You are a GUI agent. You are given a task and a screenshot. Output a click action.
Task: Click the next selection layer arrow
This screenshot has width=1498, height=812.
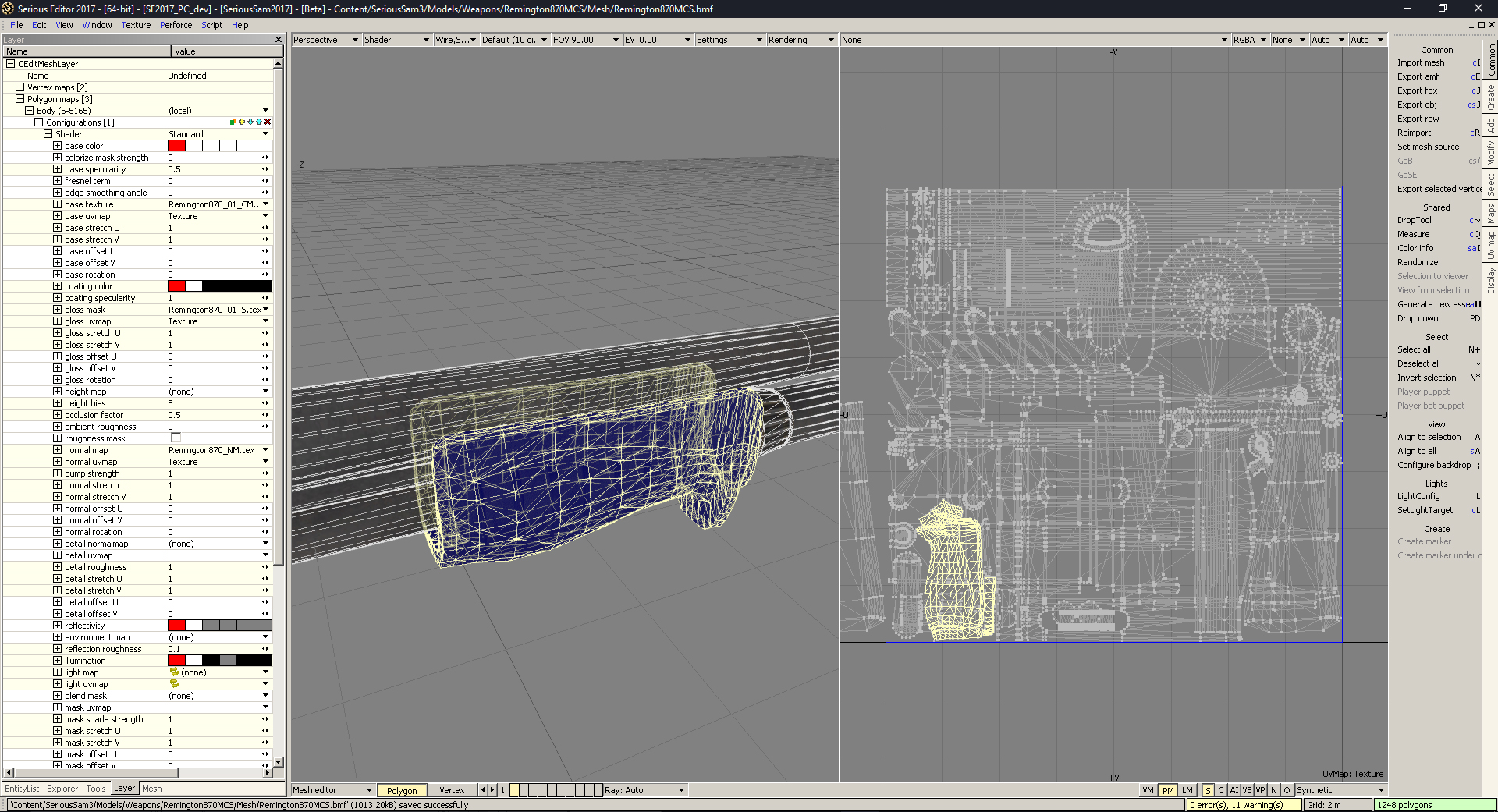[x=492, y=790]
